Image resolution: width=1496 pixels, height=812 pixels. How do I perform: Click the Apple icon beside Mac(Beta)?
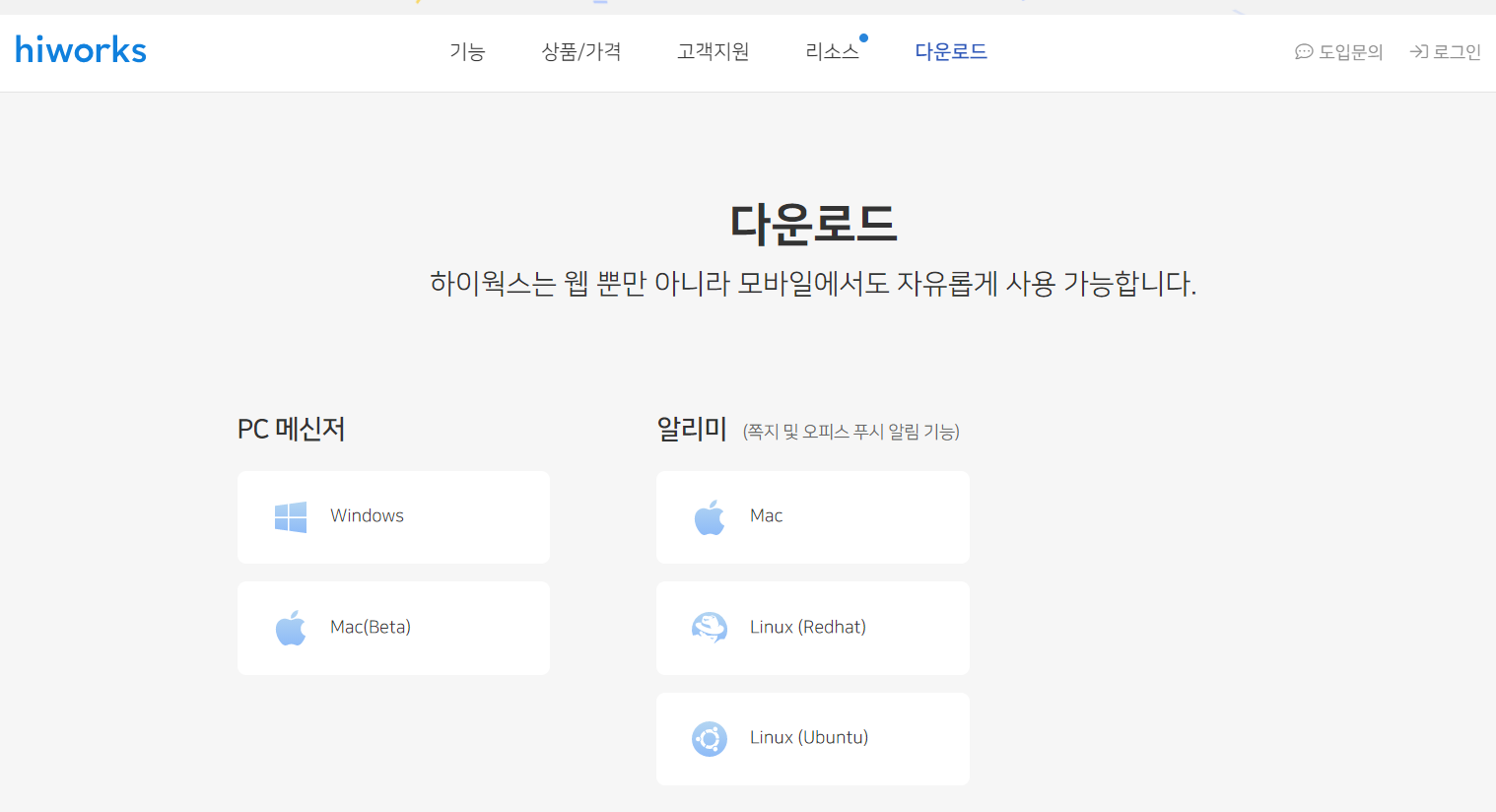coord(291,628)
